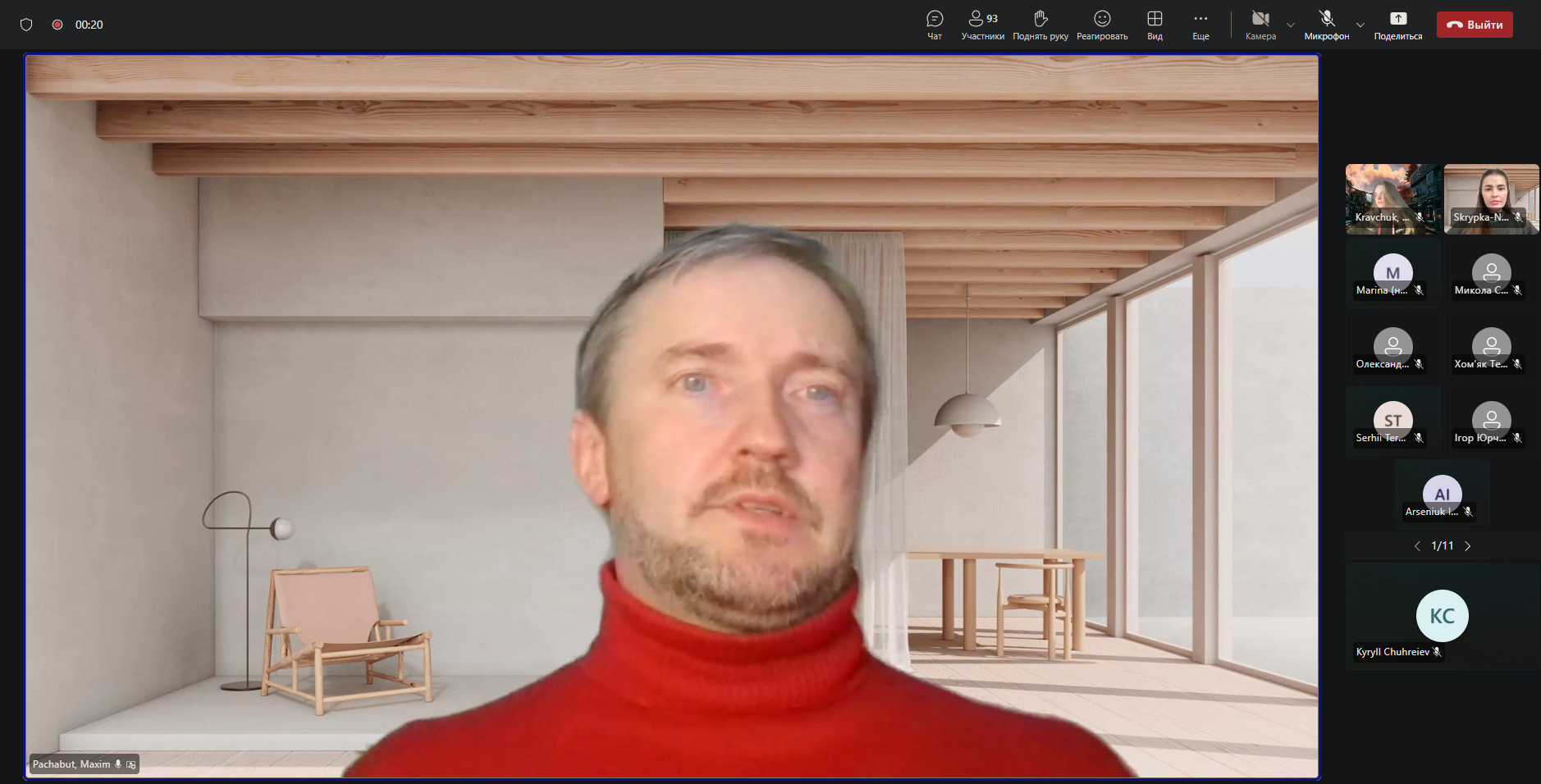The height and width of the screenshot is (784, 1541).
Task: Go to next participants page
Action: (1468, 546)
